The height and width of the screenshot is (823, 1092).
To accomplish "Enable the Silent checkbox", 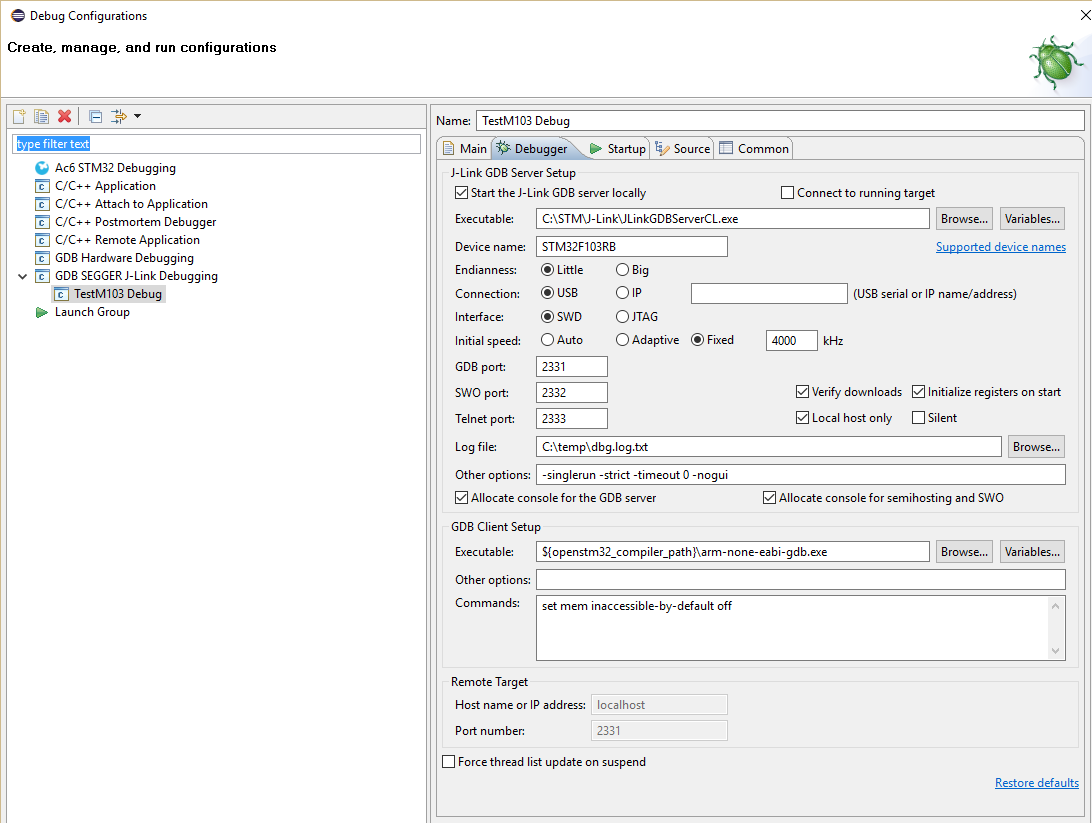I will click(x=919, y=418).
